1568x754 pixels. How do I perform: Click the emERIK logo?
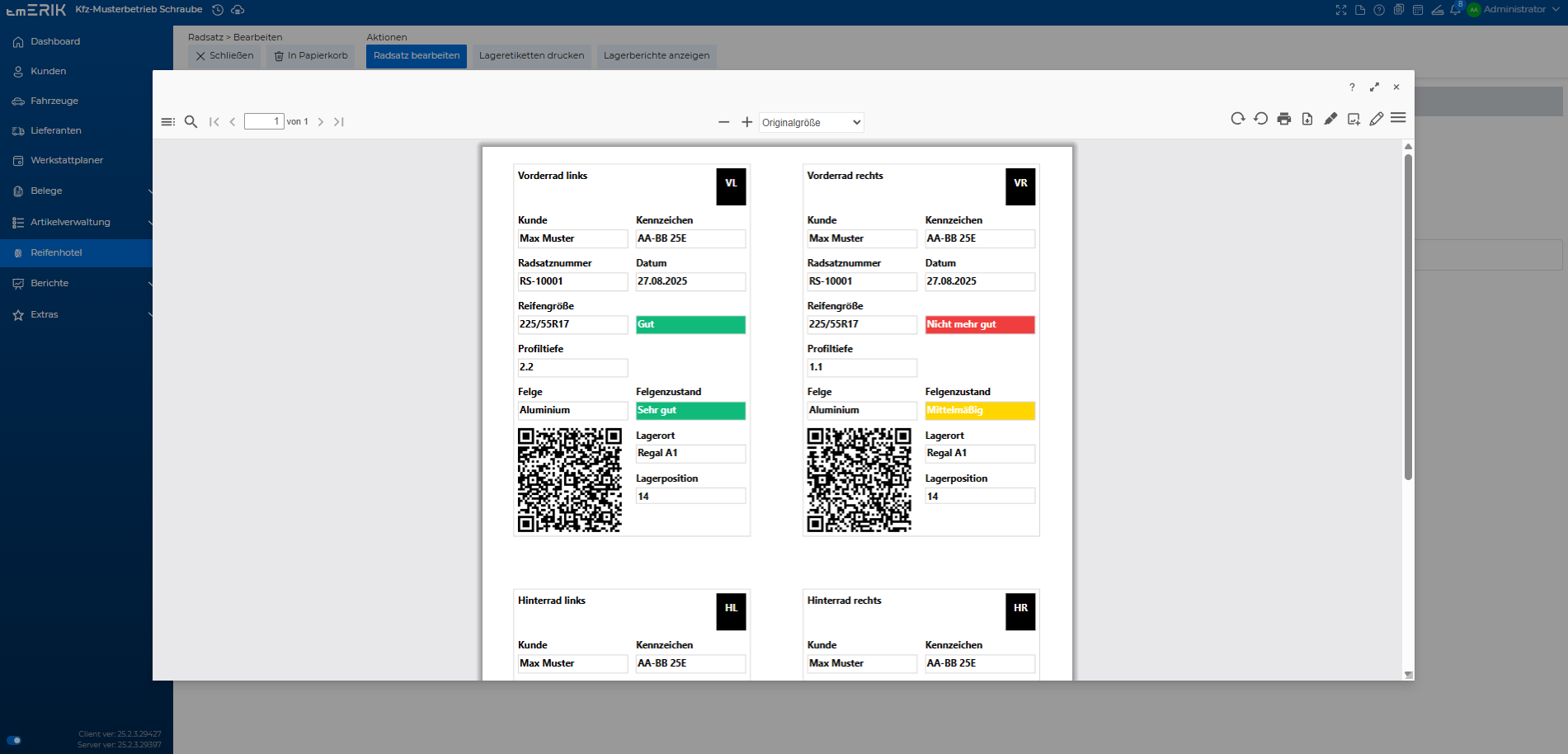(x=35, y=10)
